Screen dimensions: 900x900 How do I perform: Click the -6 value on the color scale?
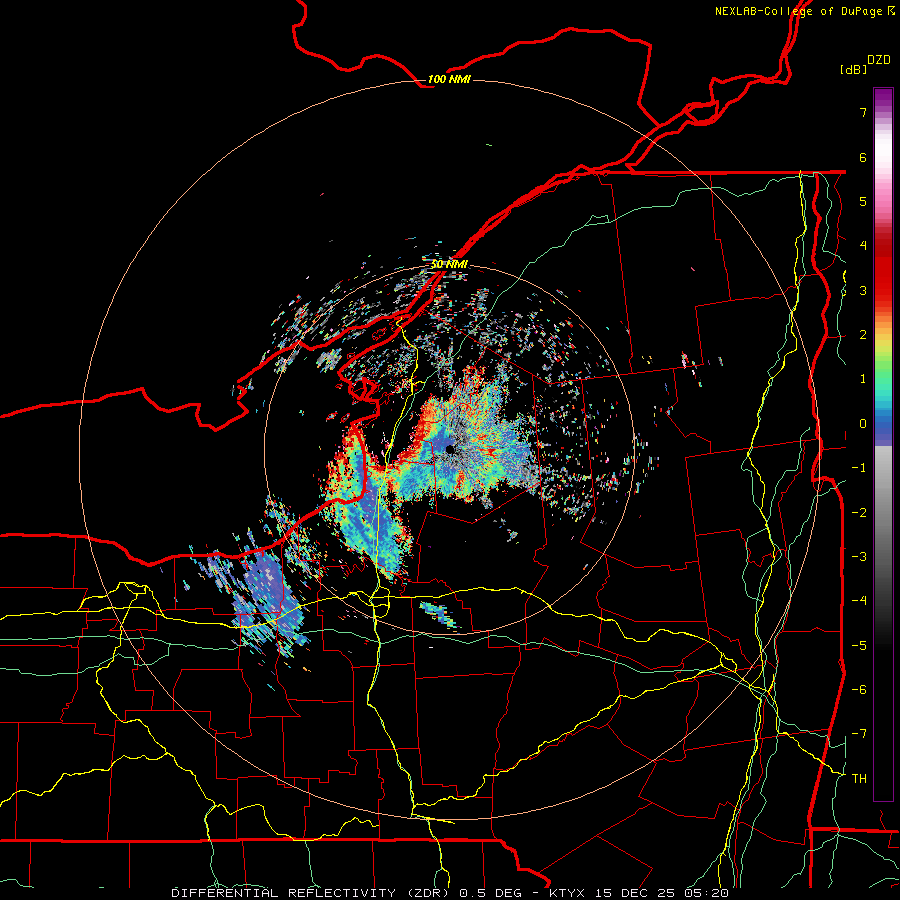(859, 689)
